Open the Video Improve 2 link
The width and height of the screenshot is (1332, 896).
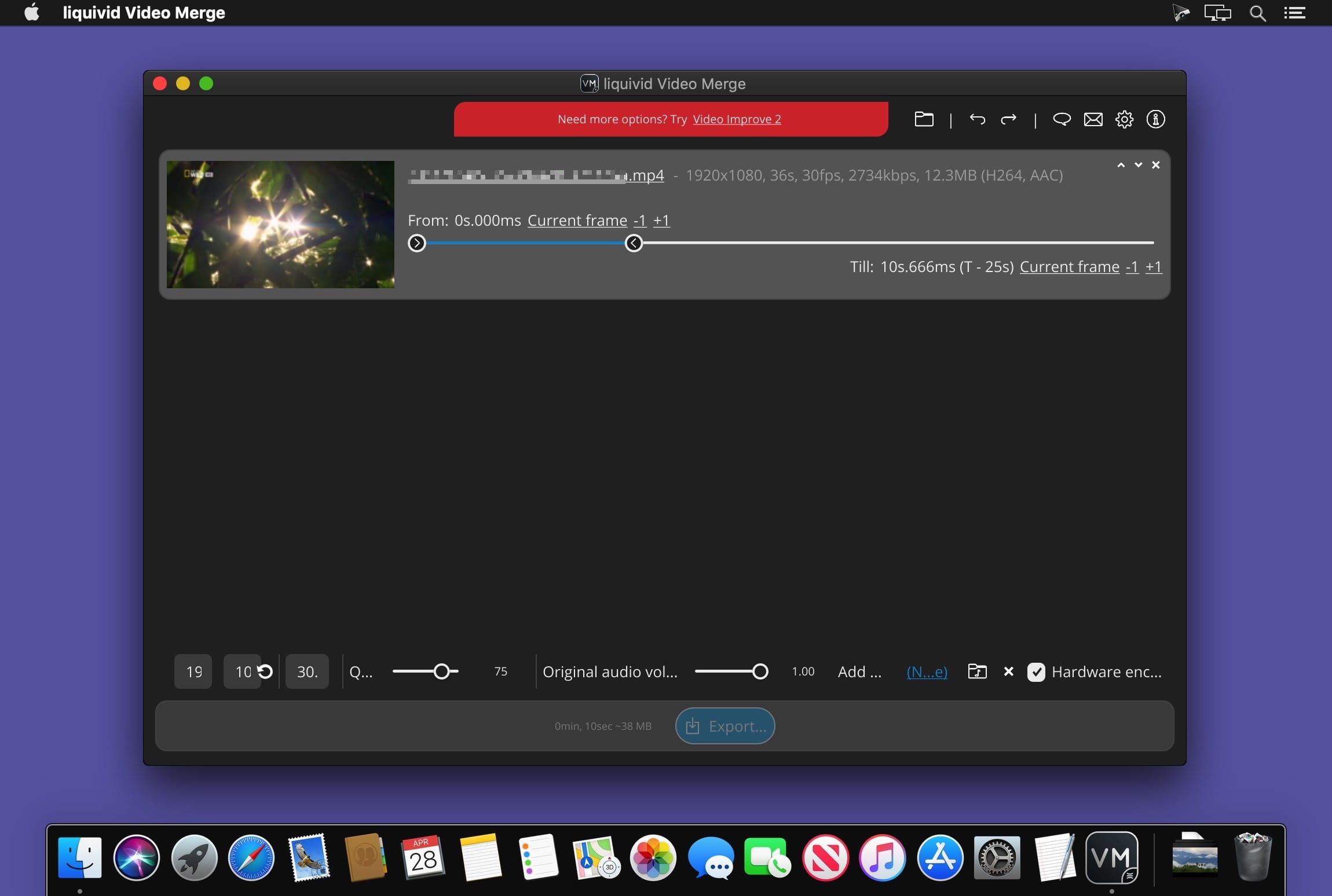tap(737, 119)
